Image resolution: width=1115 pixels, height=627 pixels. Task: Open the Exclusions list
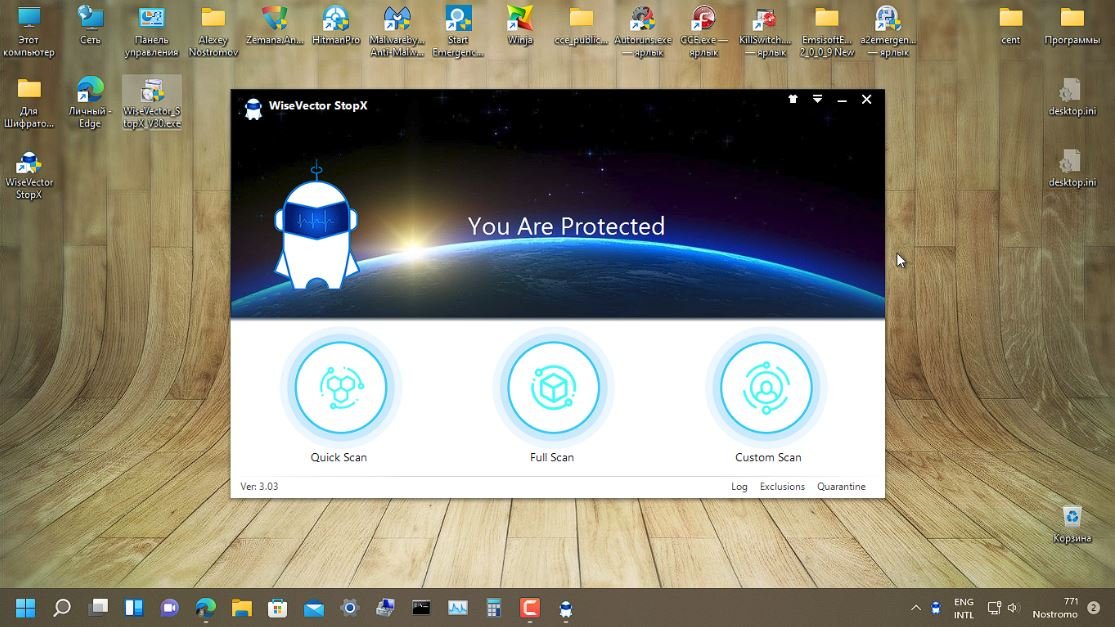pos(782,487)
